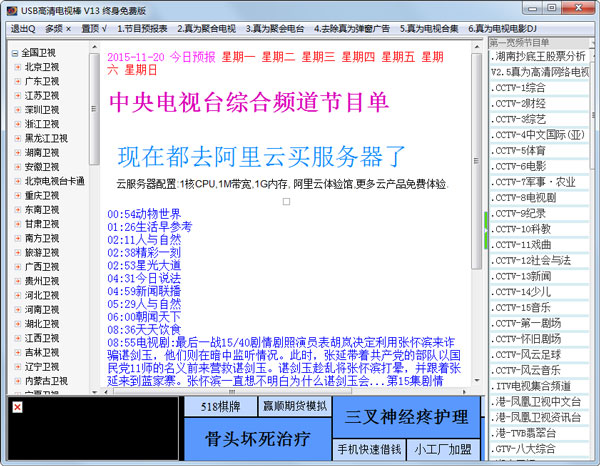Select .港-凤凰卫视中文台 in channel list
The image size is (600, 466).
pos(539,402)
